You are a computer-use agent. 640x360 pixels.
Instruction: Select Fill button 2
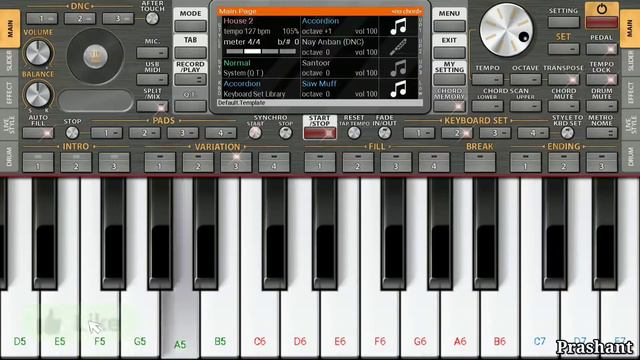pyautogui.click(x=358, y=162)
